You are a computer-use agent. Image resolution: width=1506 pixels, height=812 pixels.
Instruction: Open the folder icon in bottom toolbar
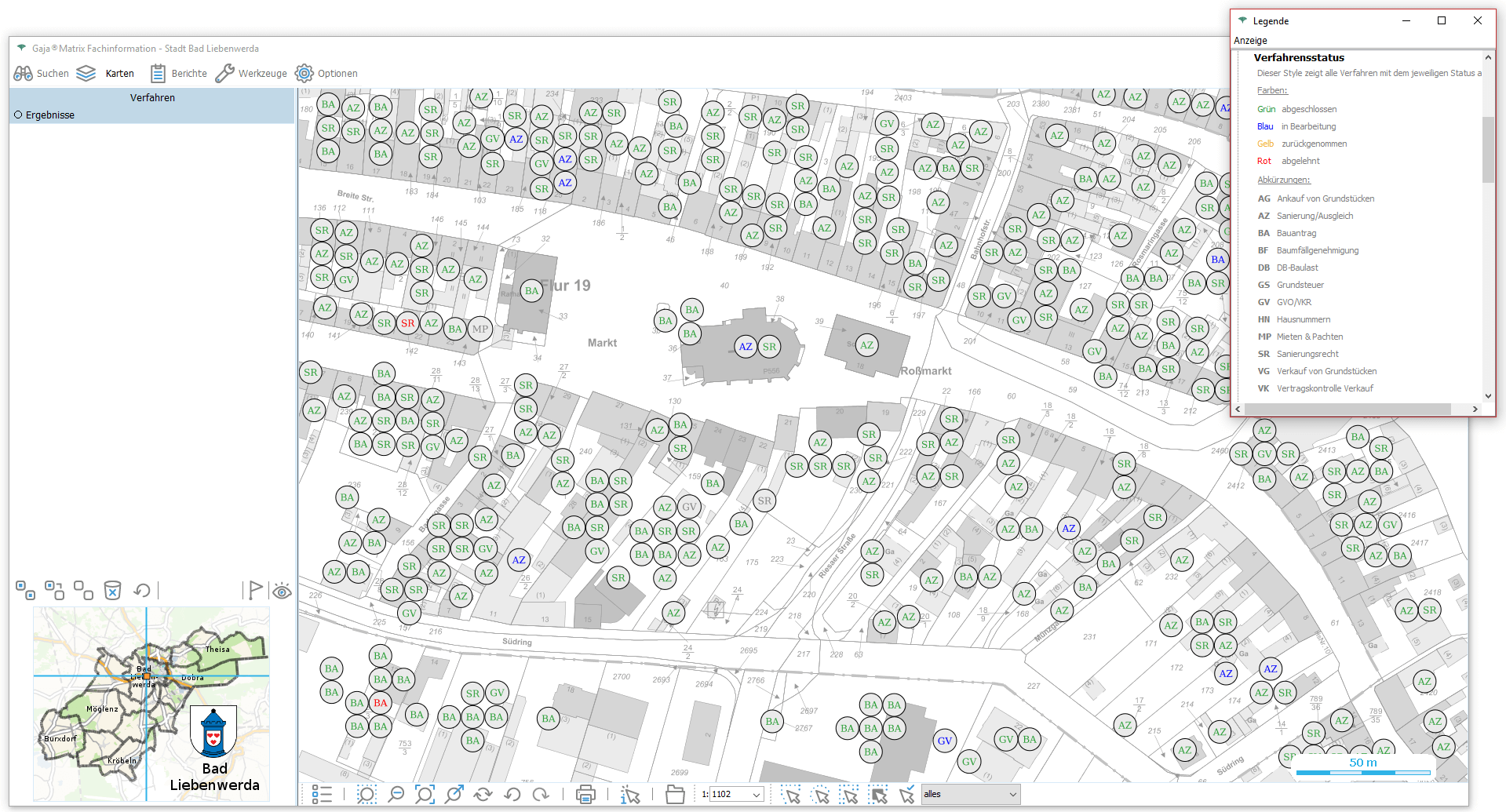tap(675, 794)
